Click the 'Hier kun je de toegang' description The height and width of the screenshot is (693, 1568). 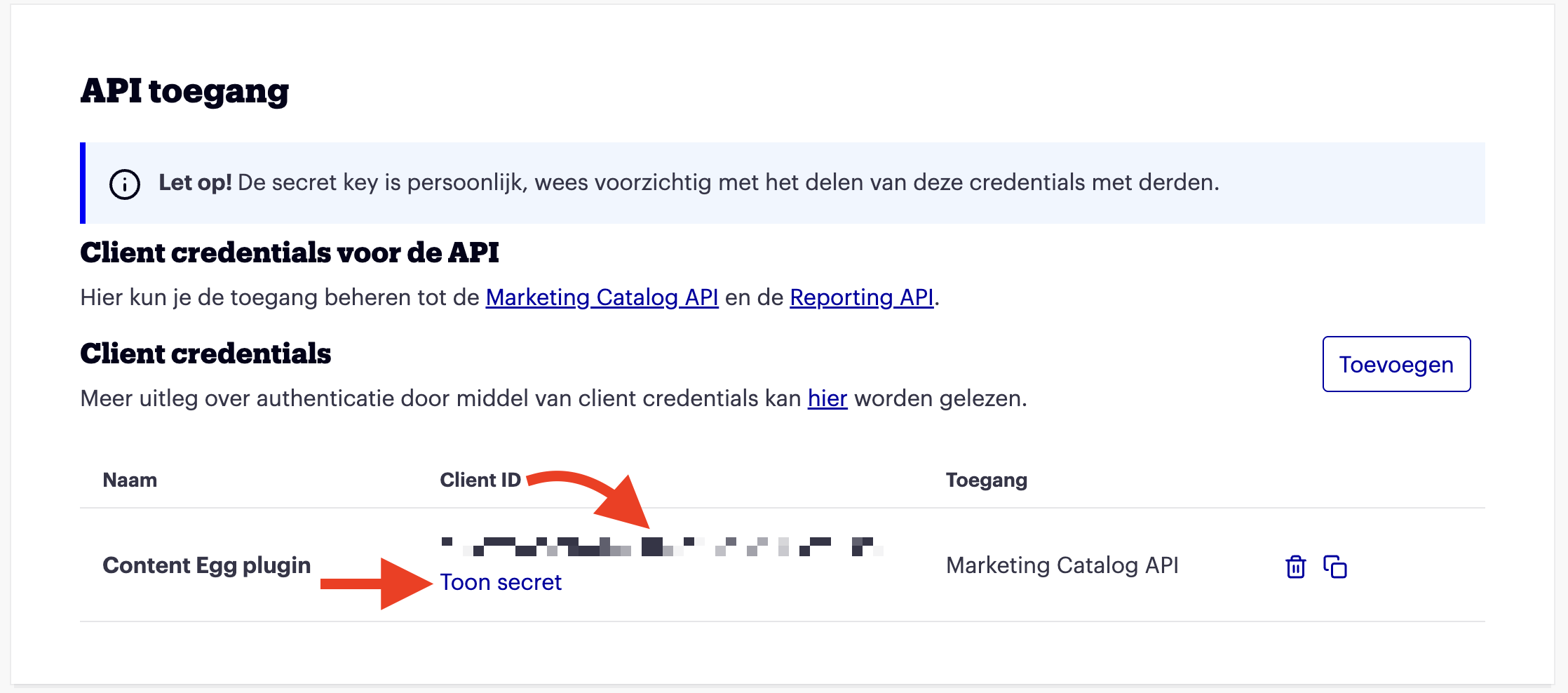pyautogui.click(x=281, y=297)
